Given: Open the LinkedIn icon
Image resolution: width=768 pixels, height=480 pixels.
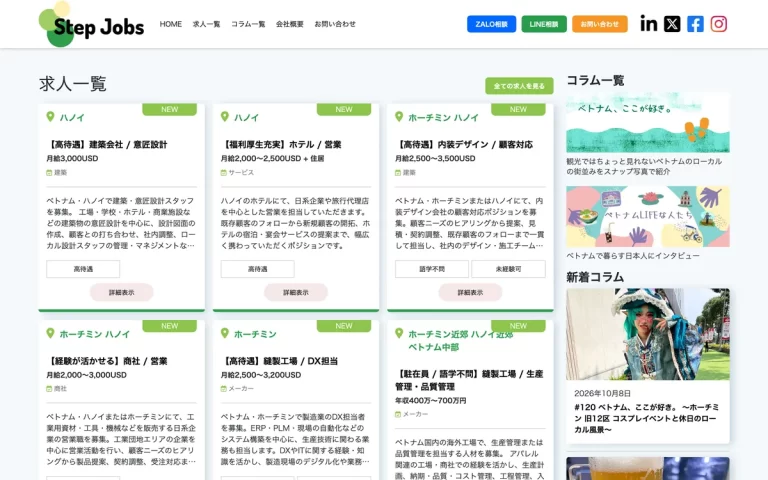Looking at the screenshot, I should tap(648, 24).
